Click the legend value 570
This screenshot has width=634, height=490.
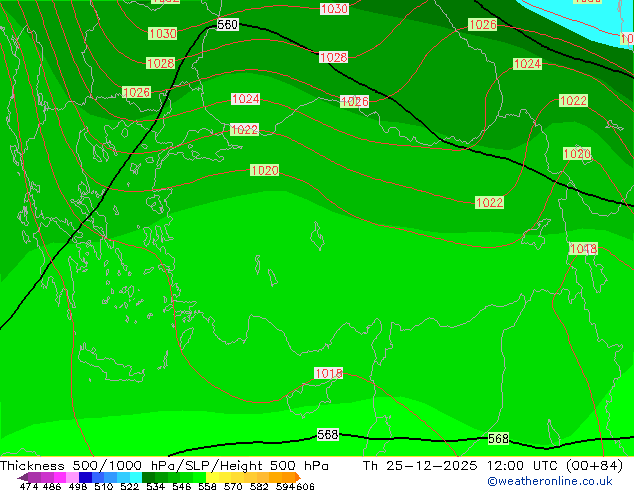pos(233,486)
